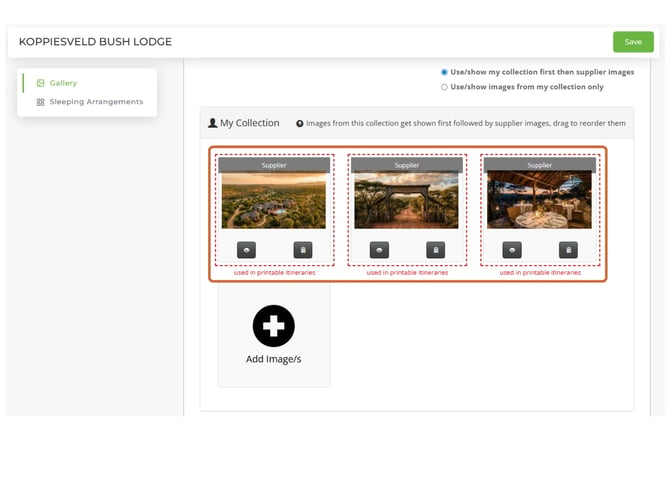Select 'Use/show images from my collection only'

pyautogui.click(x=444, y=87)
